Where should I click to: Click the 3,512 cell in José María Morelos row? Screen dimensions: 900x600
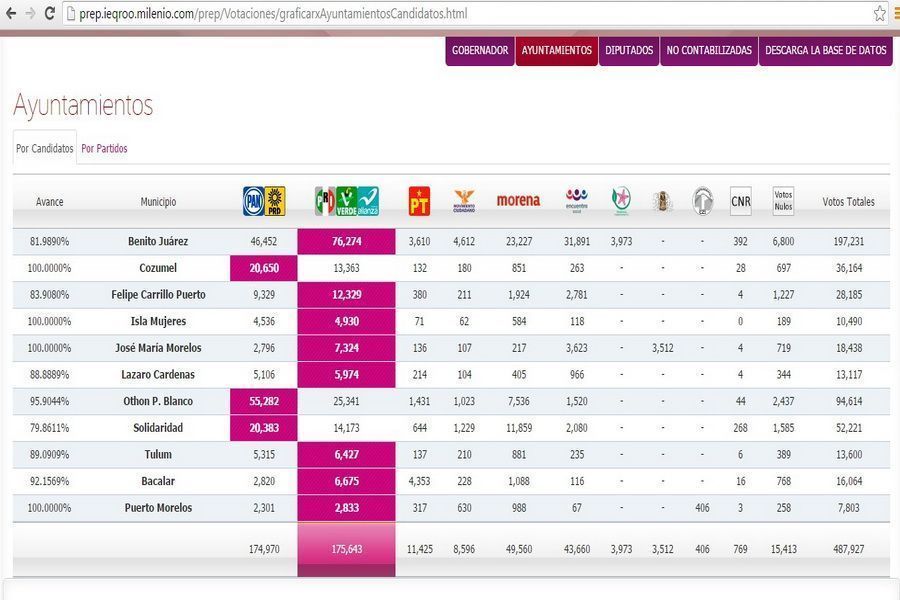click(x=662, y=348)
